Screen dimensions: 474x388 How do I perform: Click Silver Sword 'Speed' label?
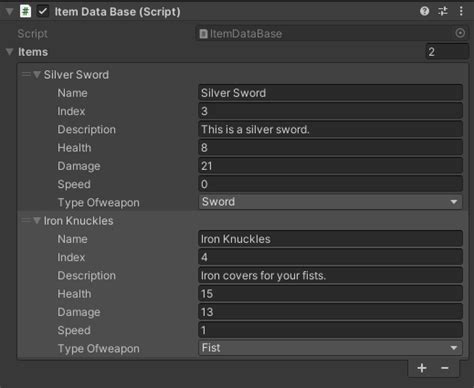point(74,185)
